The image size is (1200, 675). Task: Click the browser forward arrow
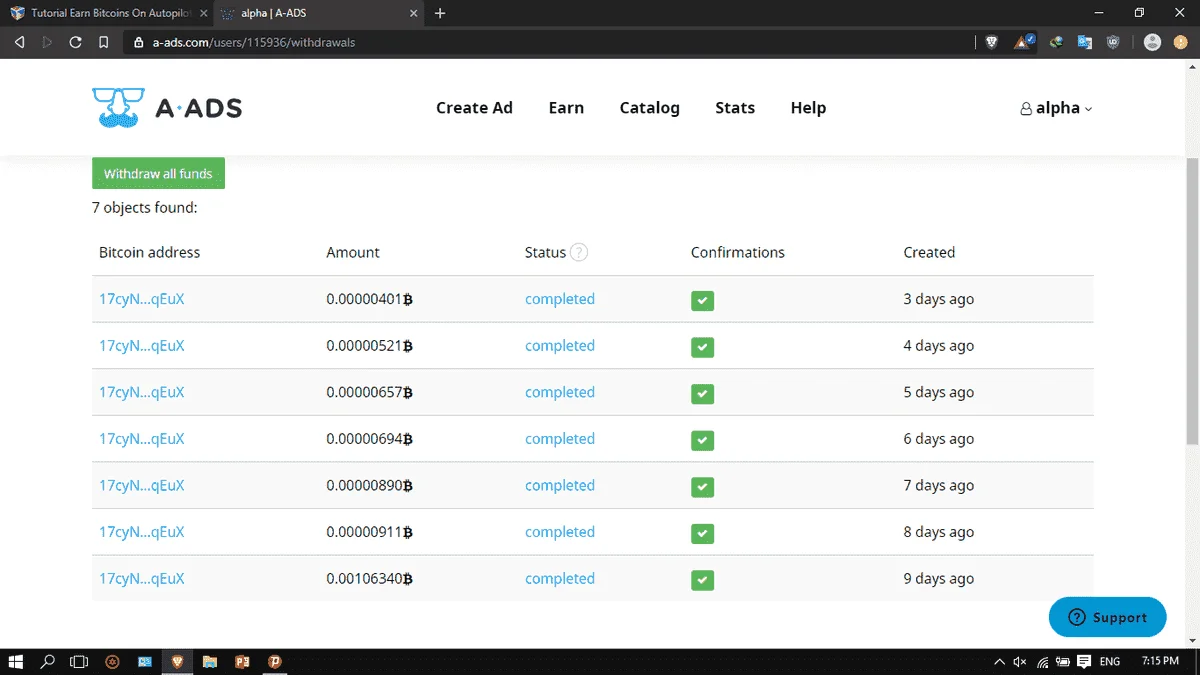coord(47,42)
